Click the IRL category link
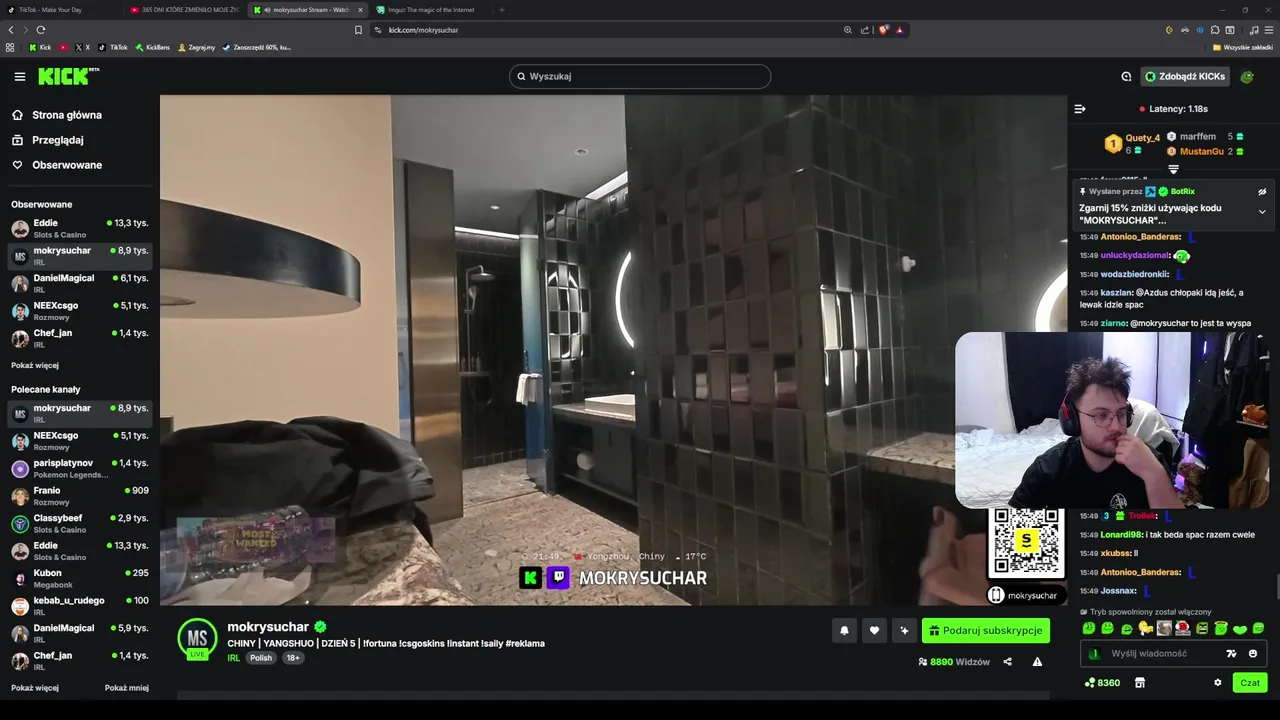This screenshot has height=720, width=1280. coord(233,658)
